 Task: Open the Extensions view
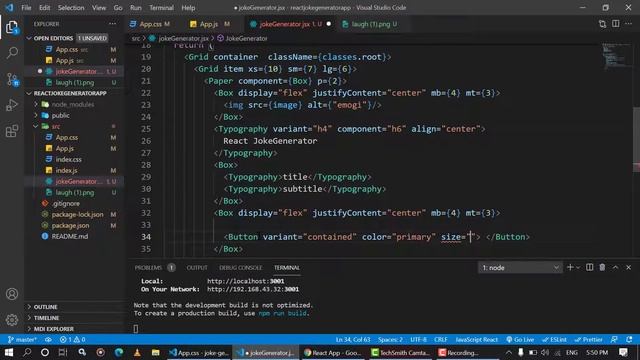click(x=12, y=131)
